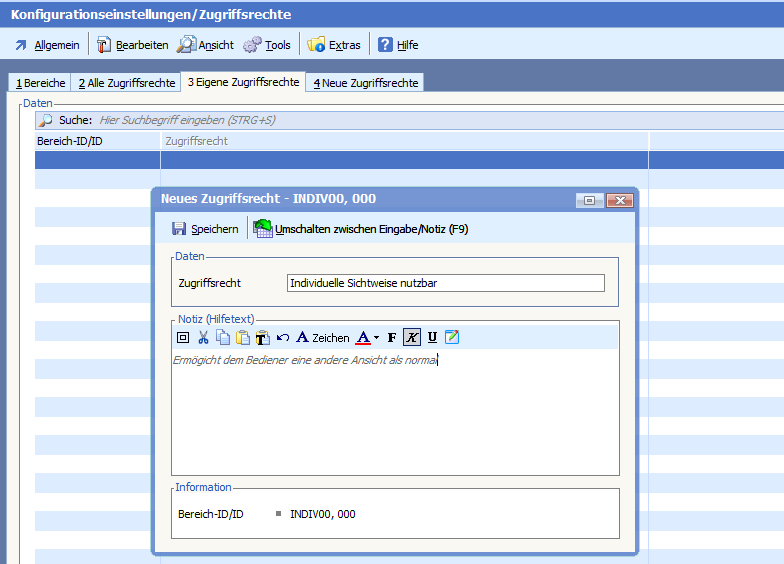Viewport: 784px width, 564px height.
Task: Expand the font color dropdown arrow
Action: pyautogui.click(x=377, y=338)
